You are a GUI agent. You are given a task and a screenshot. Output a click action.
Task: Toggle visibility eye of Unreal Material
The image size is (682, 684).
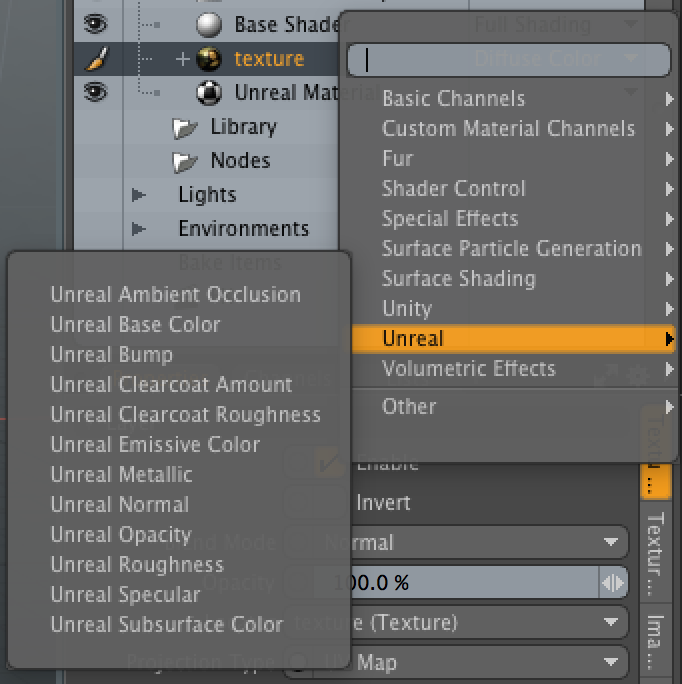pos(96,93)
